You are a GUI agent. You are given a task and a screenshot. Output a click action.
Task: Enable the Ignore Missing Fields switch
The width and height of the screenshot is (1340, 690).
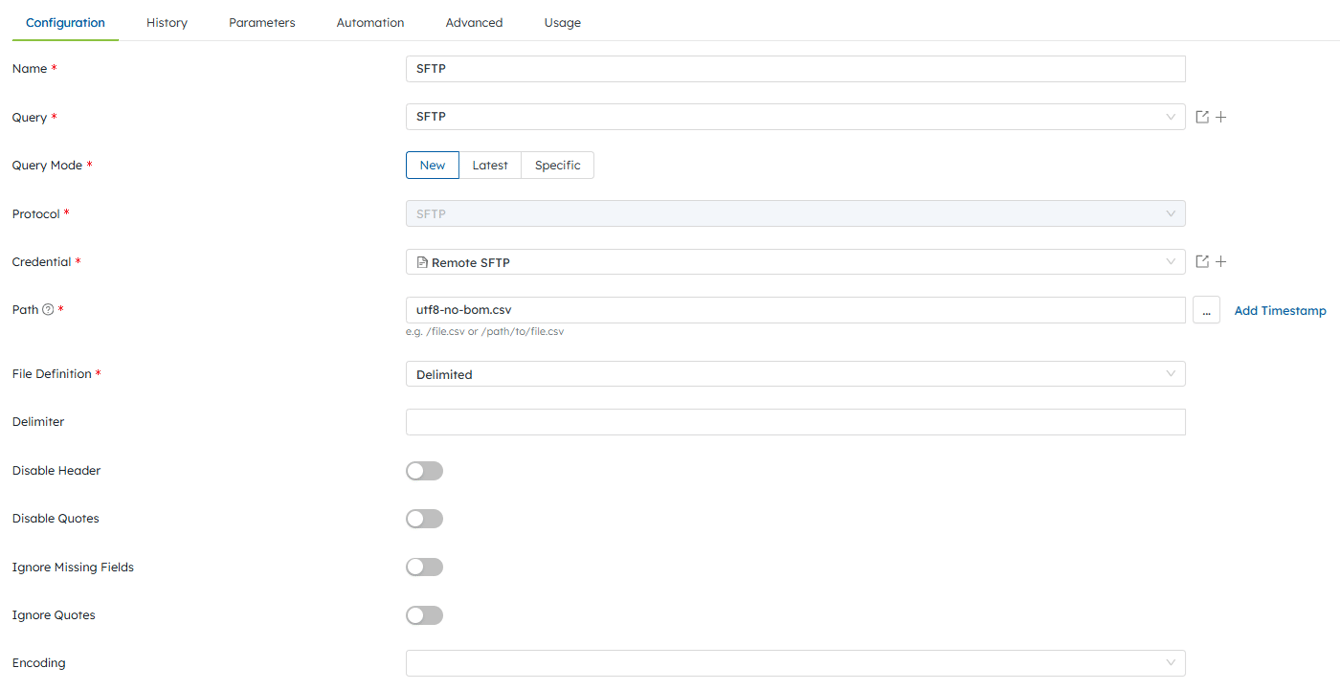(x=424, y=567)
